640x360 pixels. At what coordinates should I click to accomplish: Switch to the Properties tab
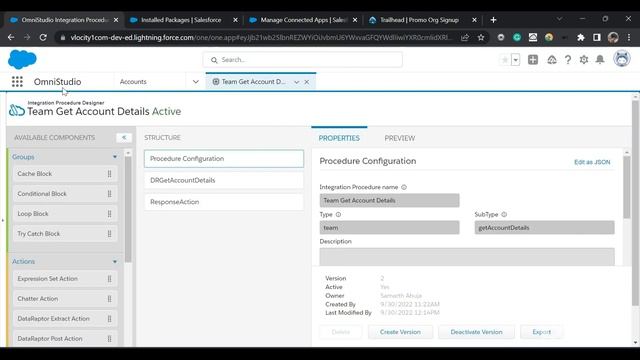[339, 138]
